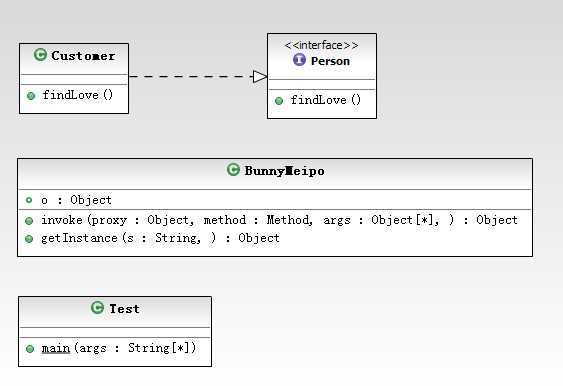Viewport: 563px width, 386px height.
Task: Click the dashed realization arrow to Person
Action: (x=198, y=76)
